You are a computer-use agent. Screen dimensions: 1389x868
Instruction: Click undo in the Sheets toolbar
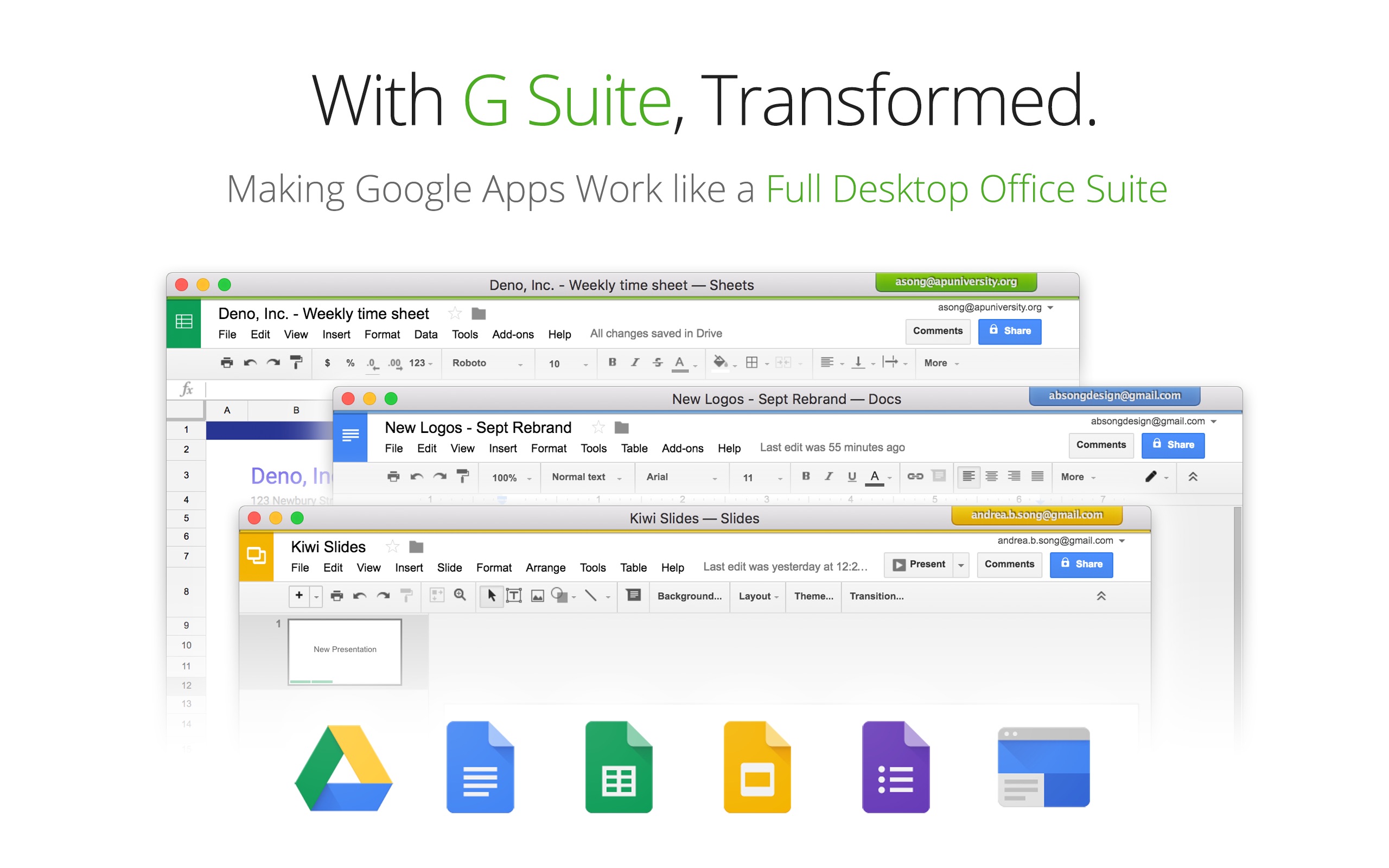[x=250, y=363]
